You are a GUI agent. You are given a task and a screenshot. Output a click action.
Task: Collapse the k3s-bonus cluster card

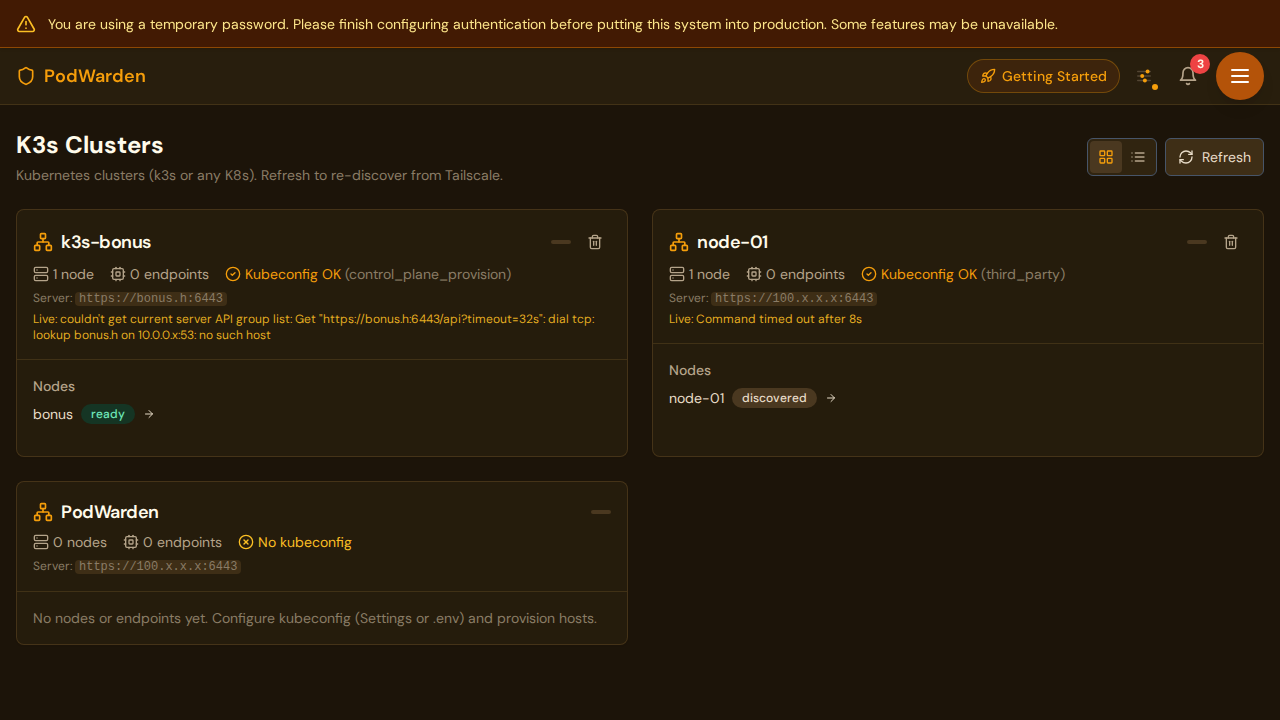tap(560, 242)
